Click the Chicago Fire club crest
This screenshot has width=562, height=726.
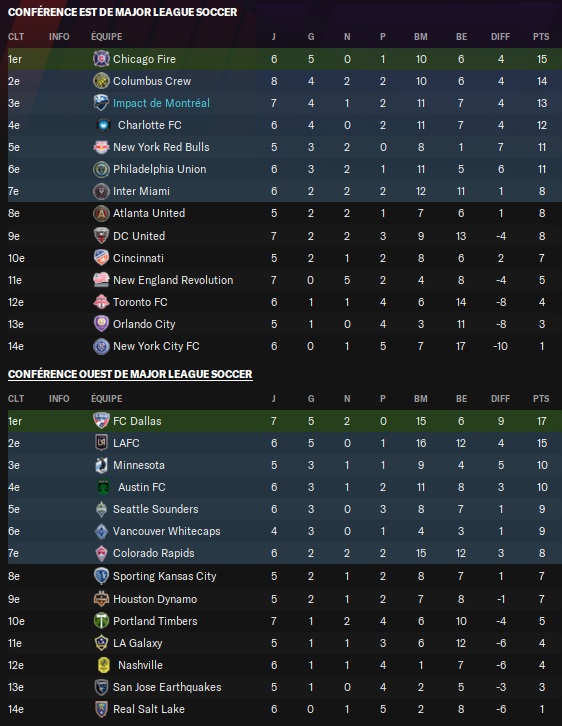pyautogui.click(x=101, y=59)
